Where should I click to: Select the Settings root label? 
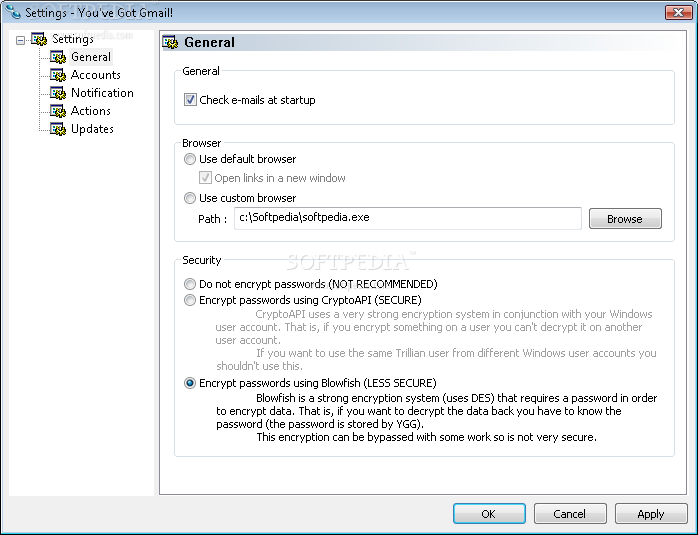pos(73,39)
